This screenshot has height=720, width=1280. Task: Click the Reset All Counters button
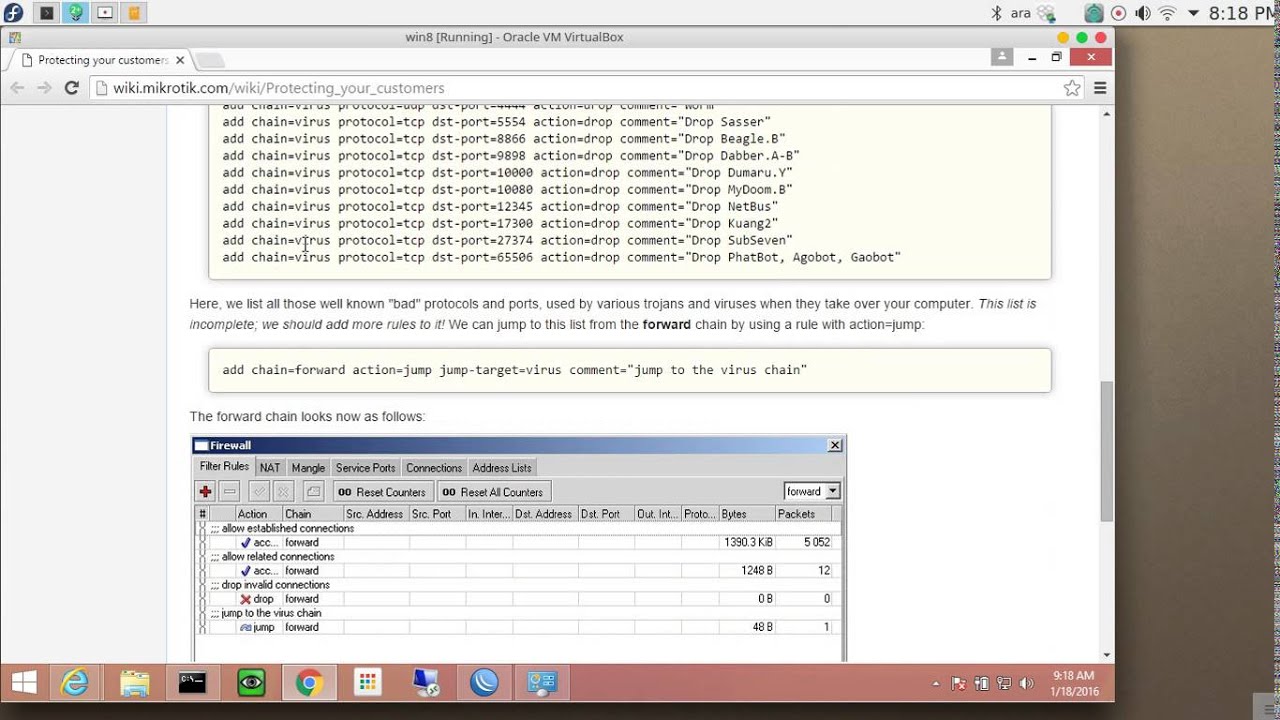[494, 491]
